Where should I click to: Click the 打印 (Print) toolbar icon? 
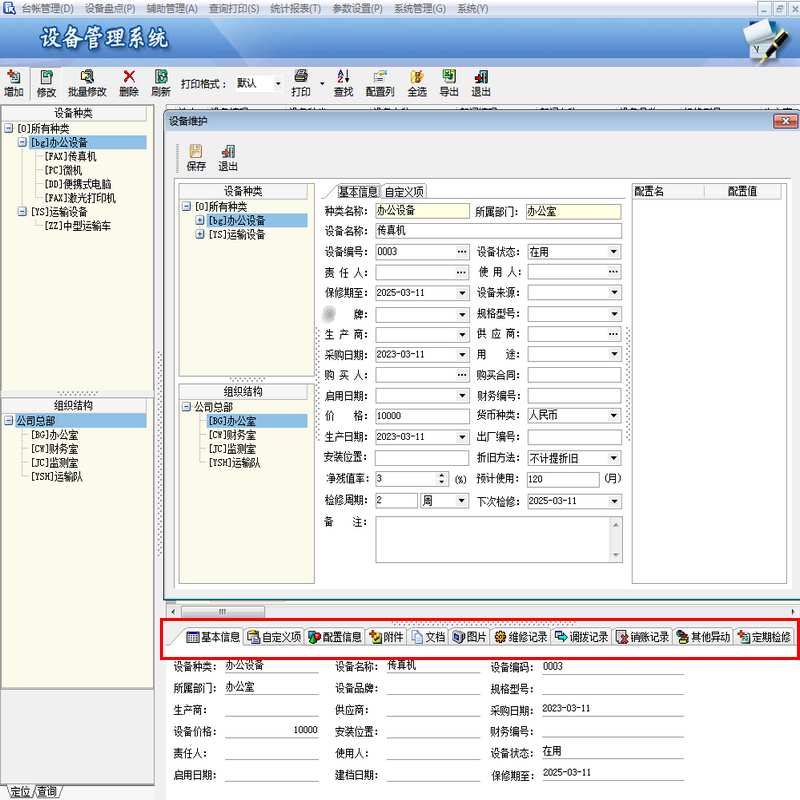(301, 83)
